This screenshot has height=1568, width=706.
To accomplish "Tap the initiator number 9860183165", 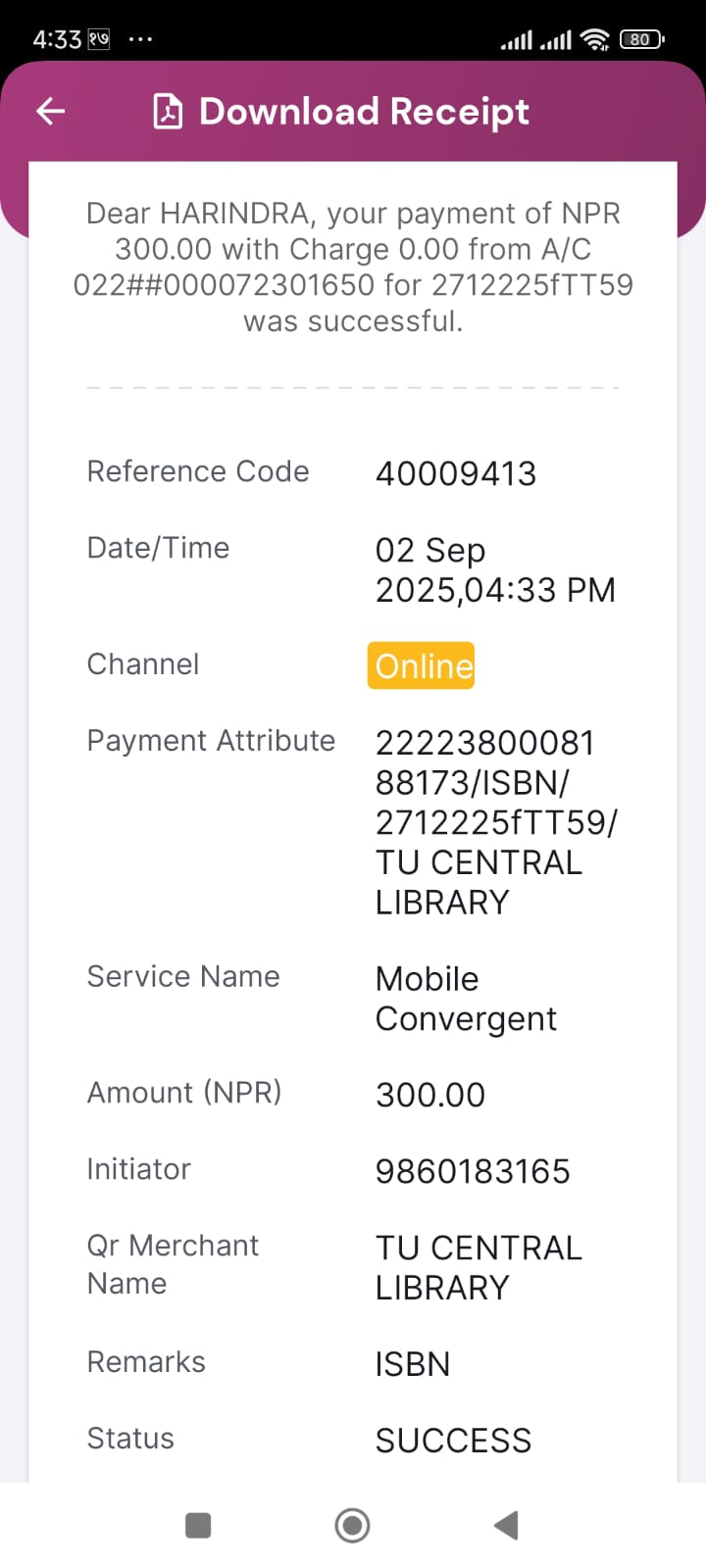I will point(473,1171).
